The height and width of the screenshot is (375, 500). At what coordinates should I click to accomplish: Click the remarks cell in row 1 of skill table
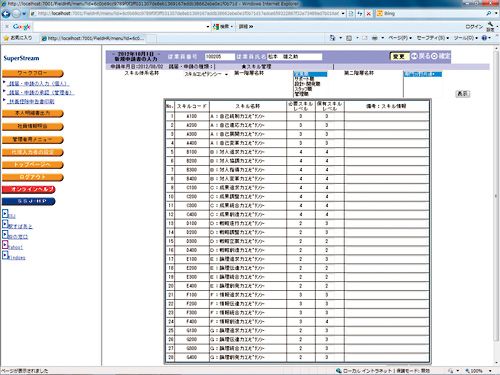point(387,116)
